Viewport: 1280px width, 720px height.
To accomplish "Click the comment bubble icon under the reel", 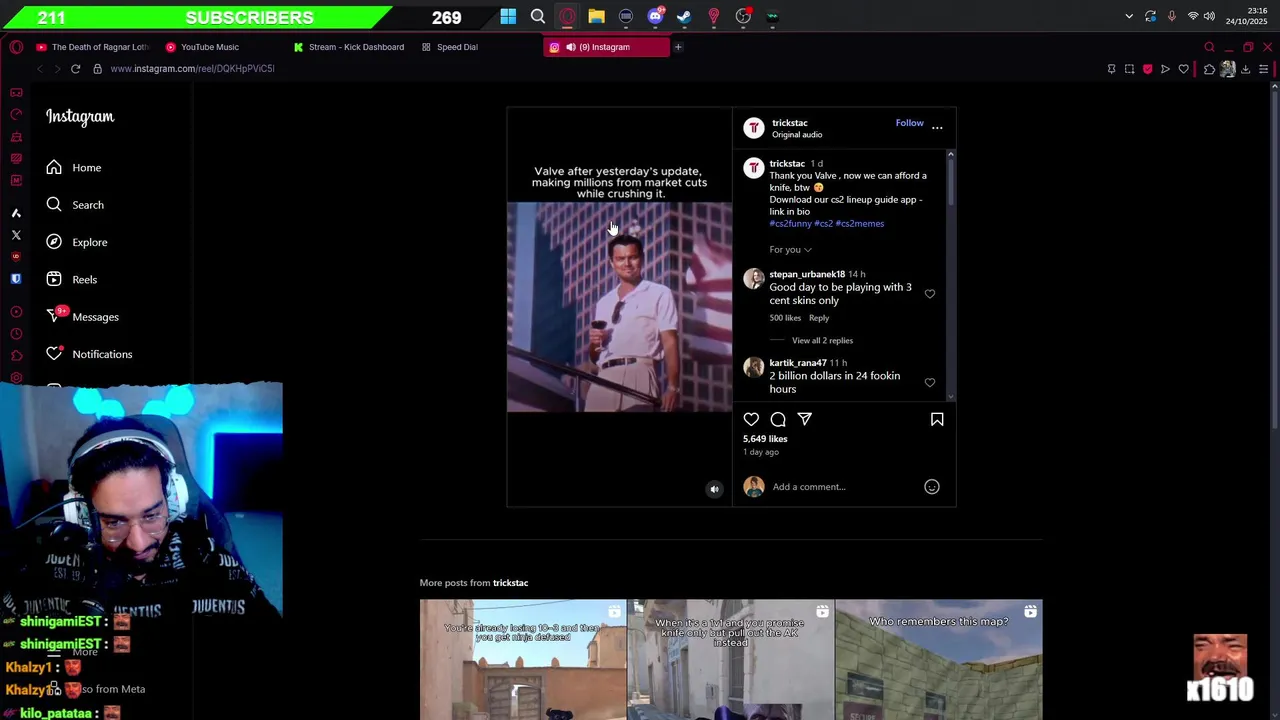I will click(x=778, y=420).
